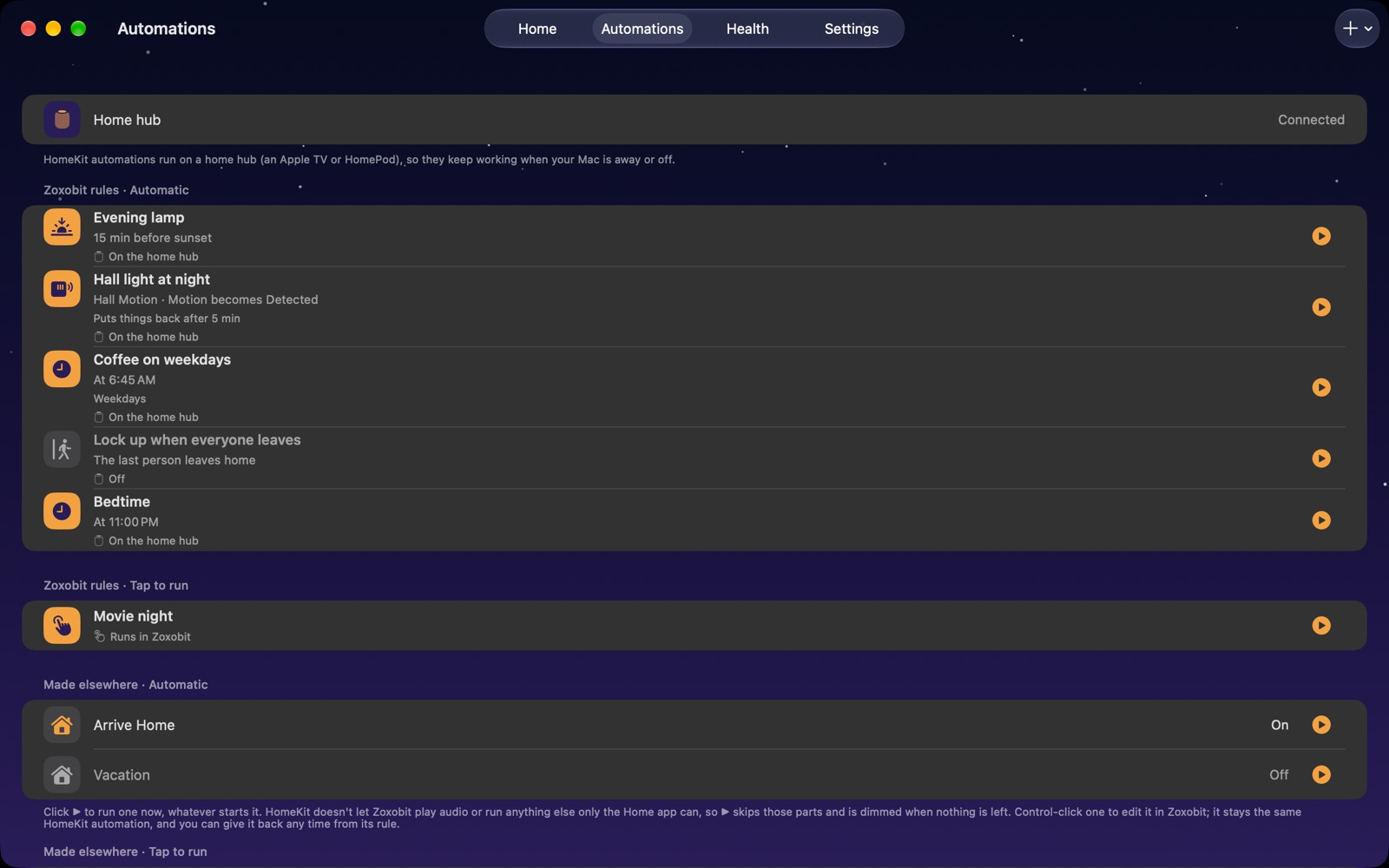Click 'Puts things back after 5 min' text
Screen dimensions: 1389x868
pyautogui.click(x=167, y=319)
